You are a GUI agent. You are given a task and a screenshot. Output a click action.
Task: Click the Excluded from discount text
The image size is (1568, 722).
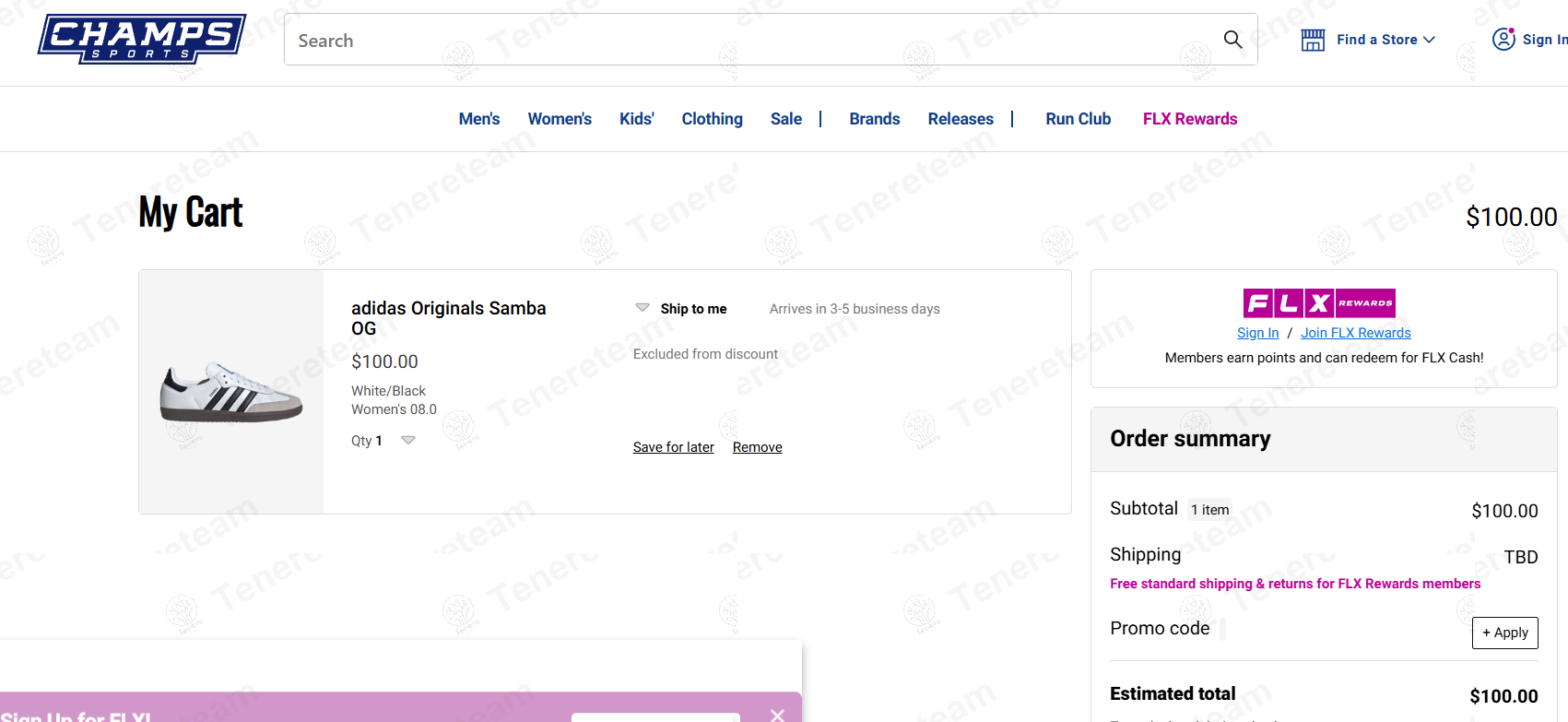705,354
